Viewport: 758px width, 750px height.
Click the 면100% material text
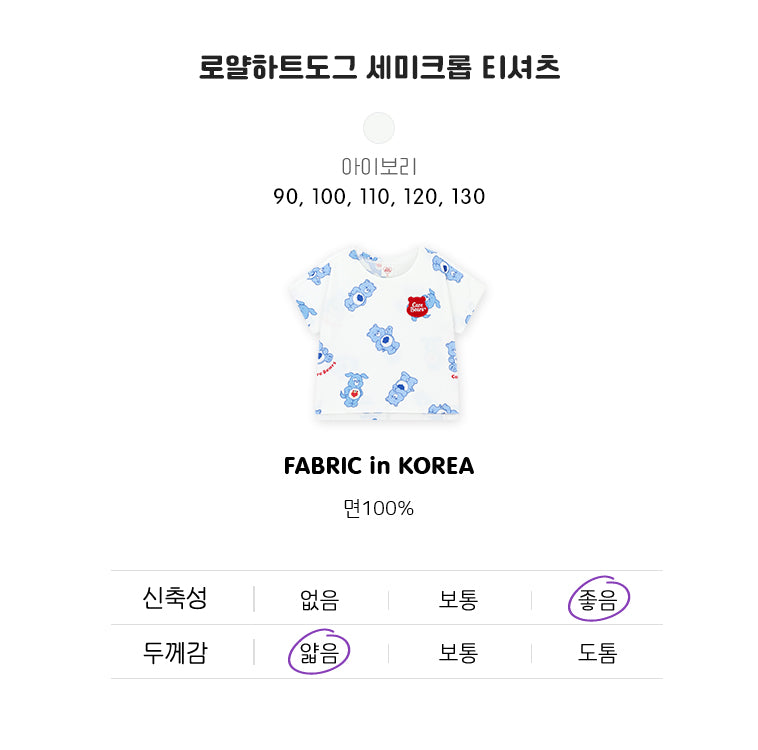379,509
